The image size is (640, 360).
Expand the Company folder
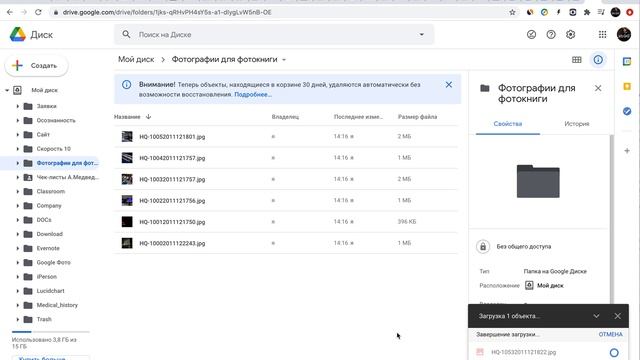pyautogui.click(x=18, y=206)
